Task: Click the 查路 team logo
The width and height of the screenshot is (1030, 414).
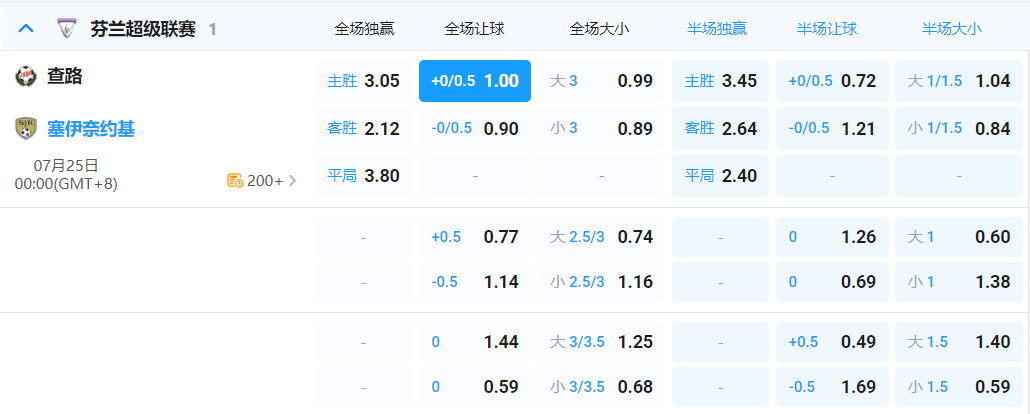Action: click(26, 76)
